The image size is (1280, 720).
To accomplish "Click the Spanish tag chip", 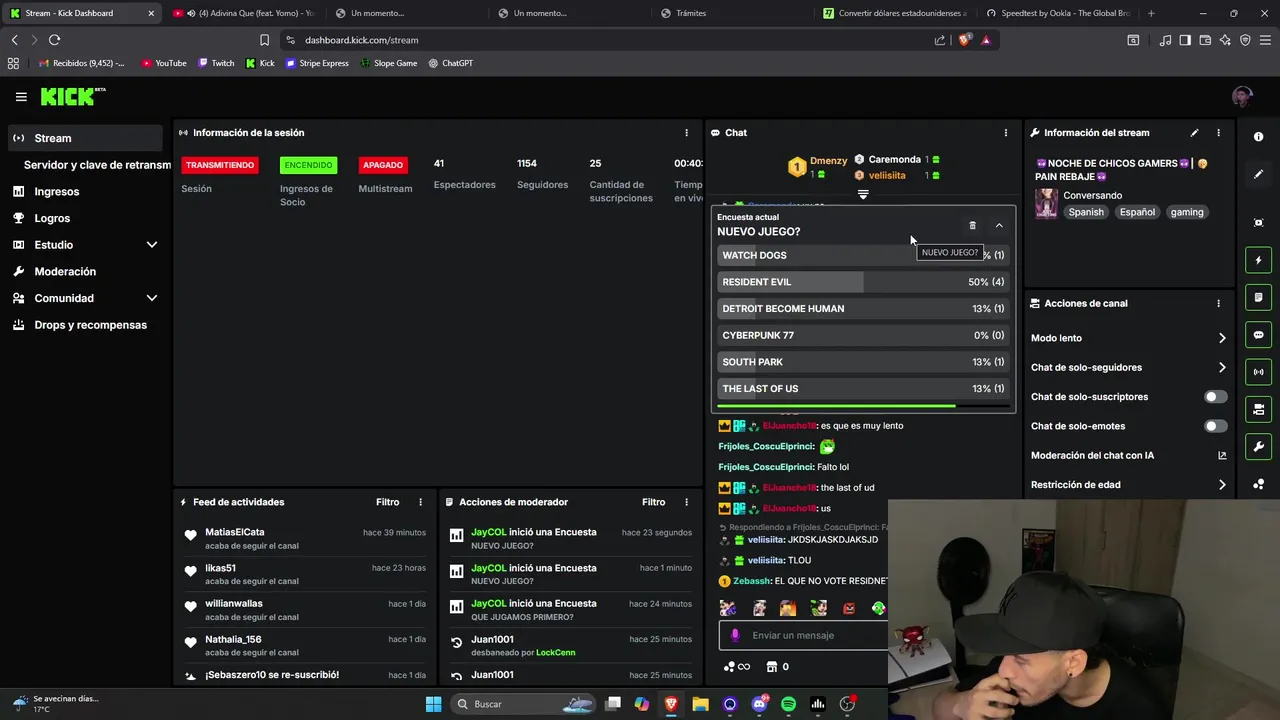I will tap(1086, 212).
